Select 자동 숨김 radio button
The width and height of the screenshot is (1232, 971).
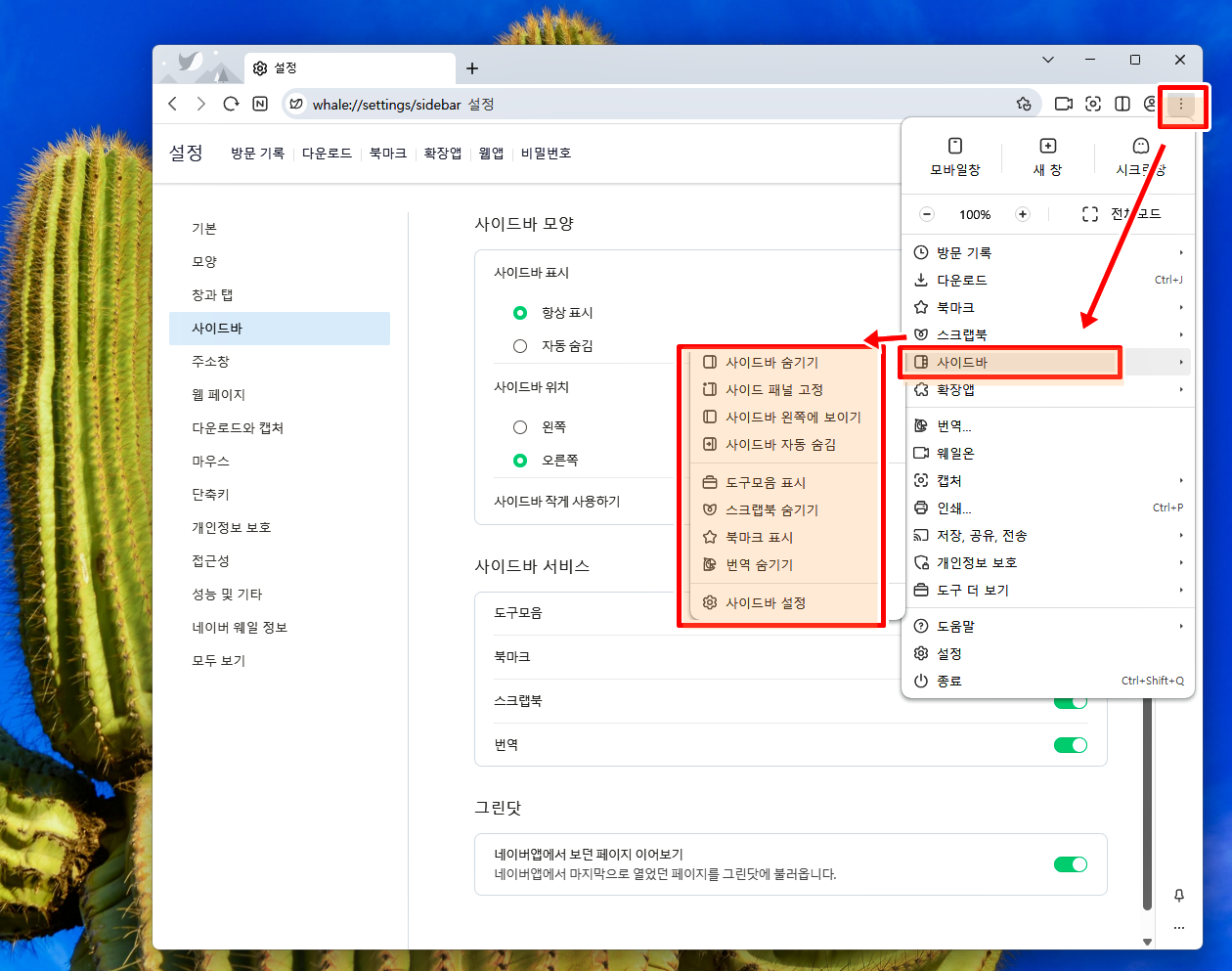click(520, 346)
